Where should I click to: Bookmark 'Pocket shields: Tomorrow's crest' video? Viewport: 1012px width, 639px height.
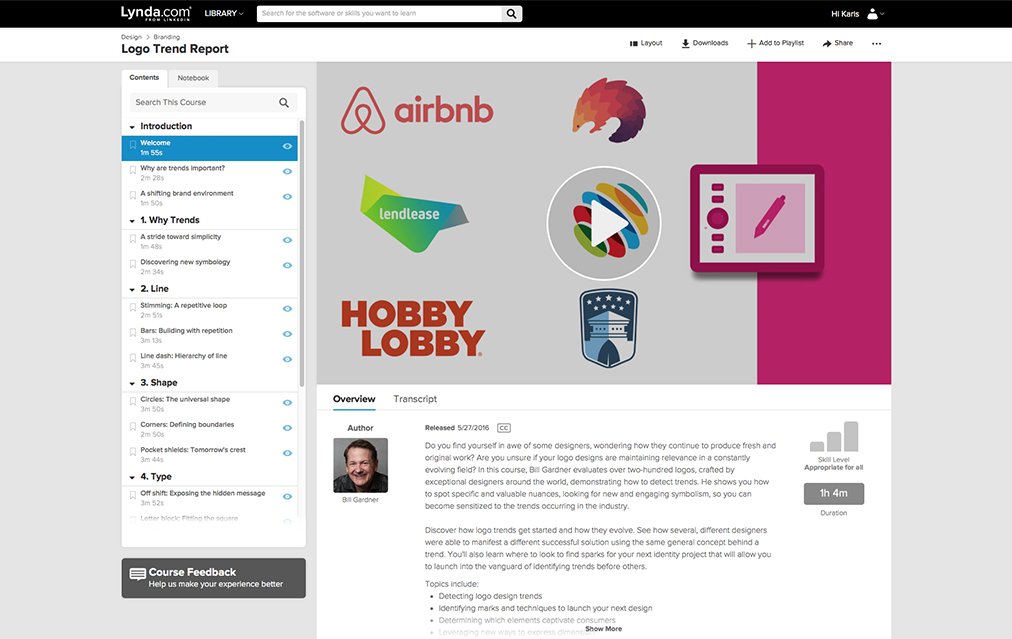click(133, 452)
